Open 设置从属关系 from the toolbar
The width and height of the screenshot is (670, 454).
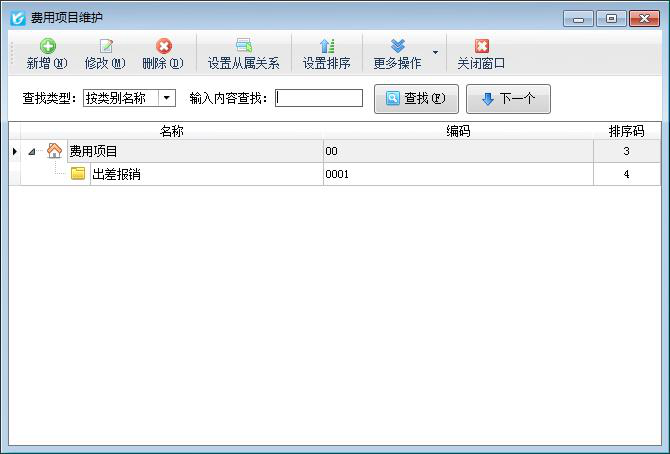(x=243, y=54)
